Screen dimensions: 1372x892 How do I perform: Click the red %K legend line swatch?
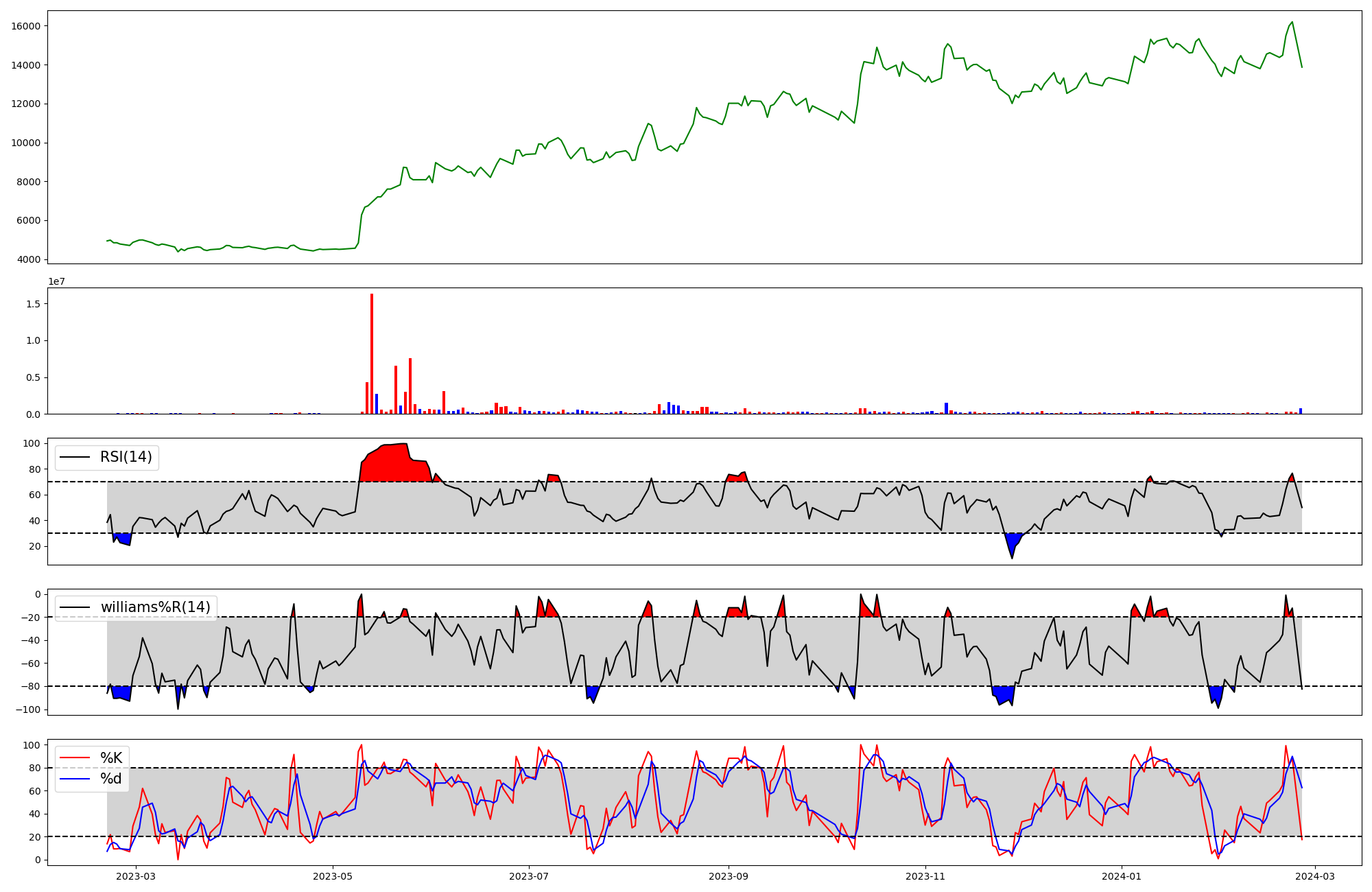pyautogui.click(x=75, y=758)
